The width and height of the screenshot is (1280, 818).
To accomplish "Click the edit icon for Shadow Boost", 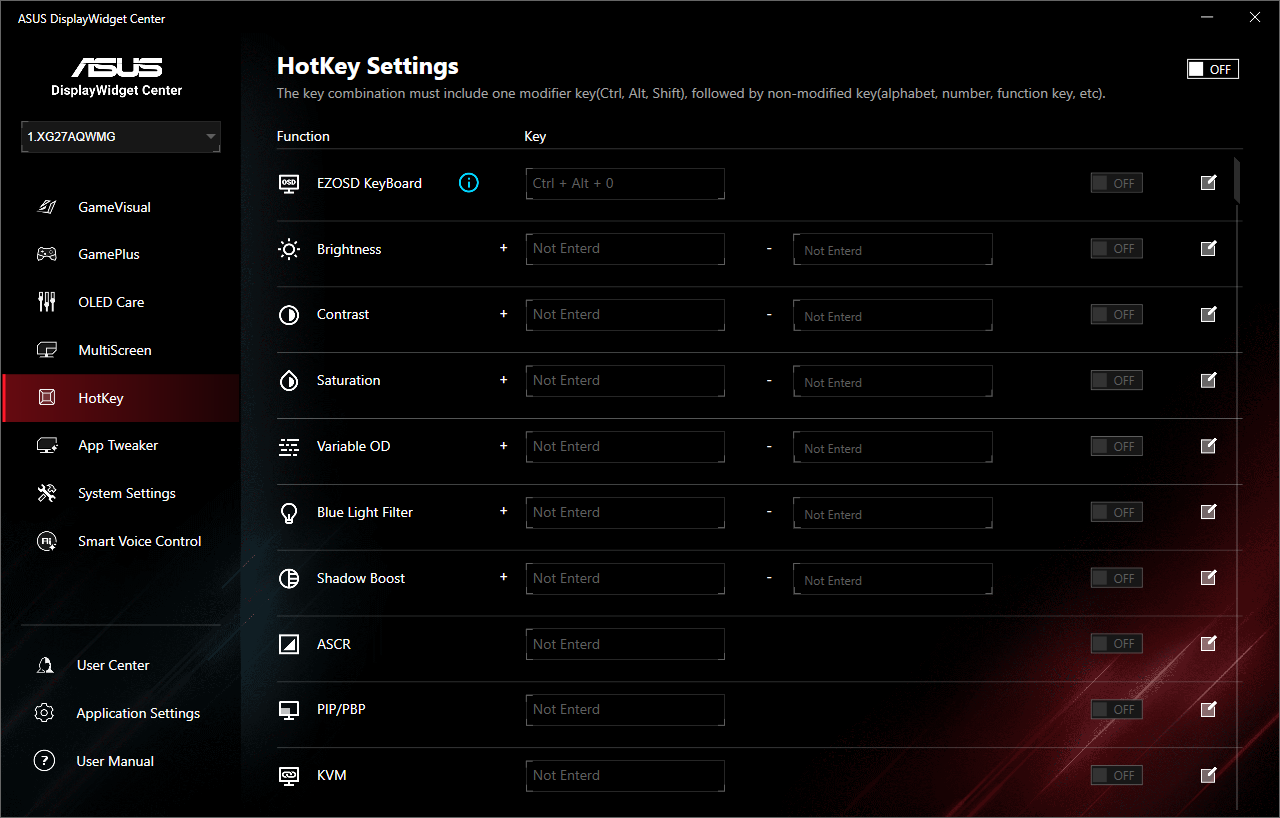I will [x=1208, y=578].
